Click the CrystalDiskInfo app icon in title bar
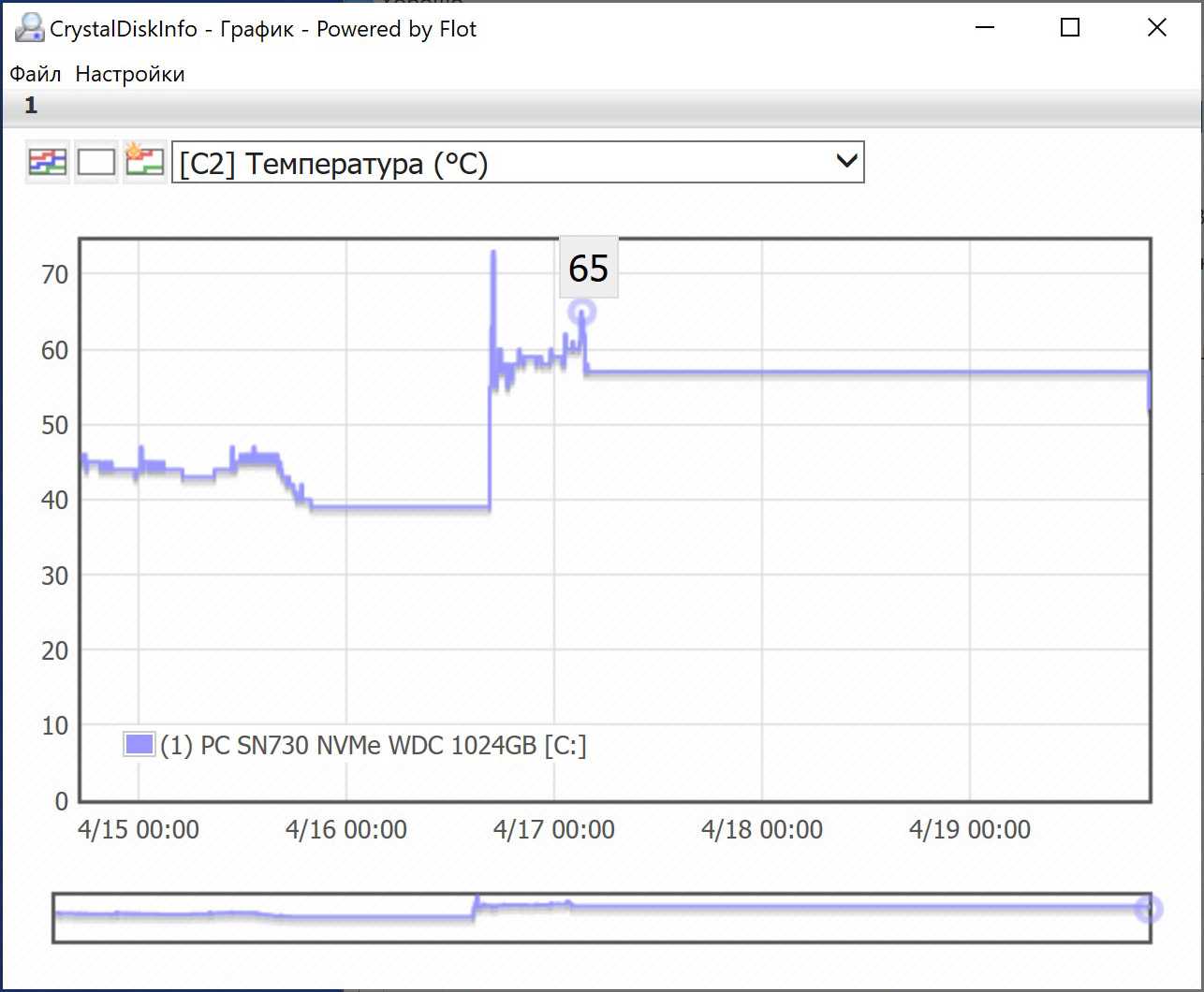 [29, 28]
